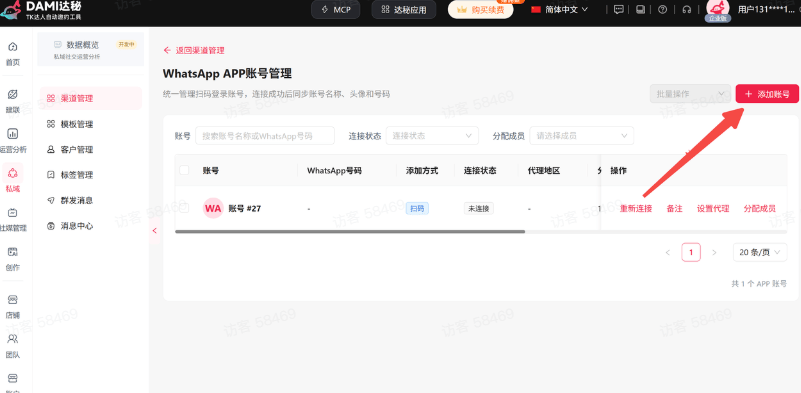
Task: Click 重新连接 for 账号 #27
Action: (636, 209)
